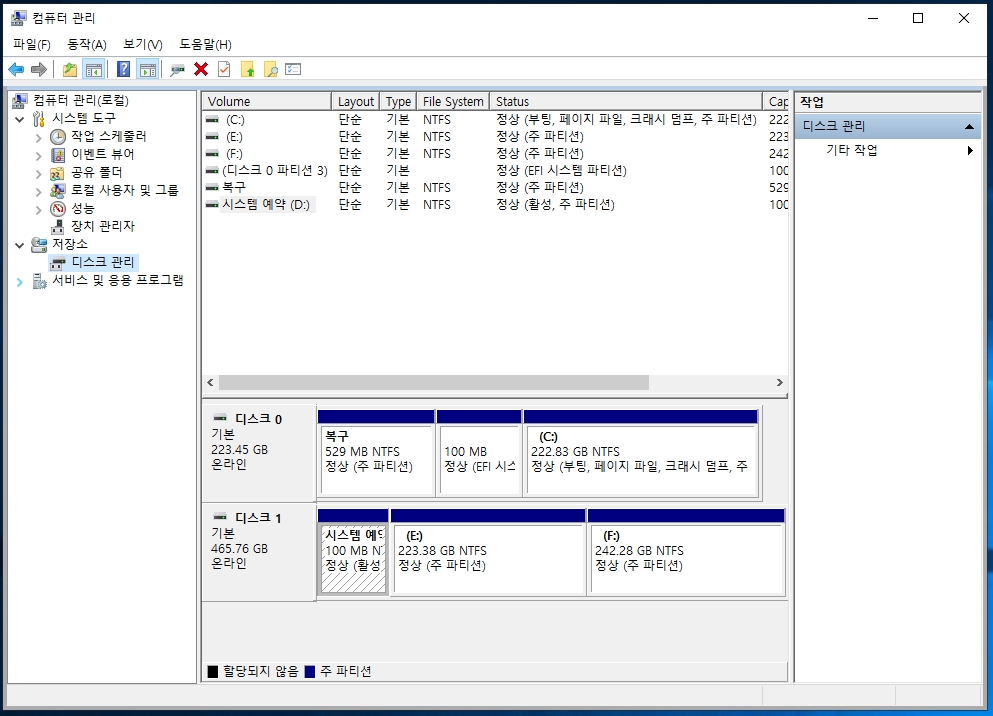Image resolution: width=993 pixels, height=716 pixels.
Task: Toggle the show/hide console tree icon
Action: (94, 69)
